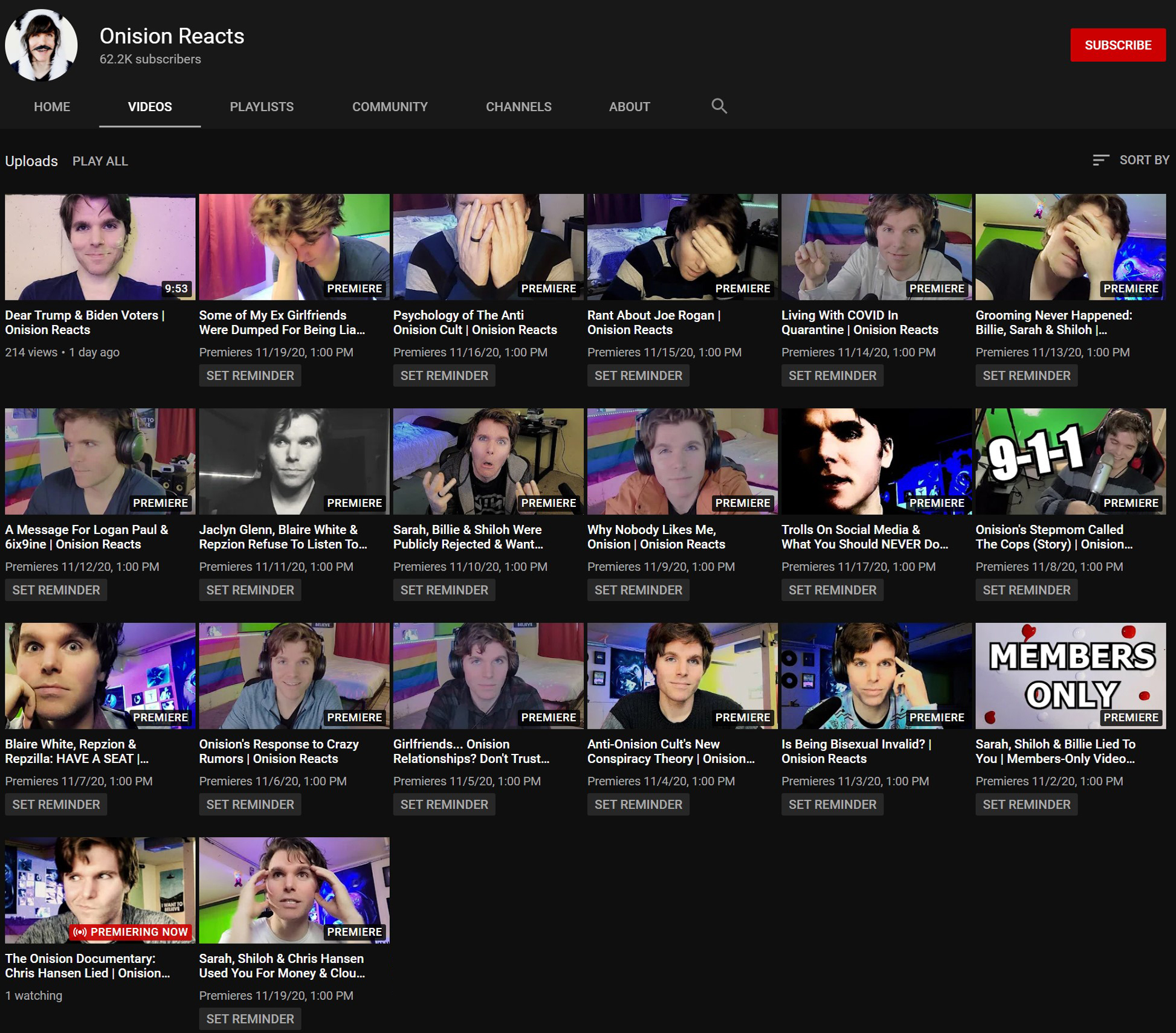Open the Premiering Now documentary thumbnail
This screenshot has height=1033, width=1176.
coord(100,890)
